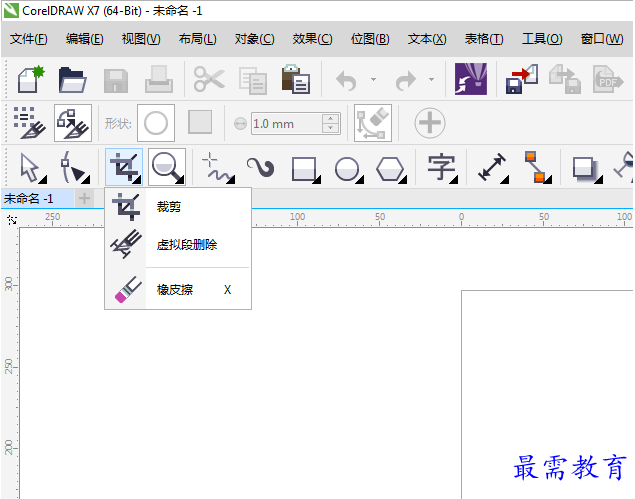Select the Polygon tool
The width and height of the screenshot is (635, 499).
pyautogui.click(x=391, y=168)
